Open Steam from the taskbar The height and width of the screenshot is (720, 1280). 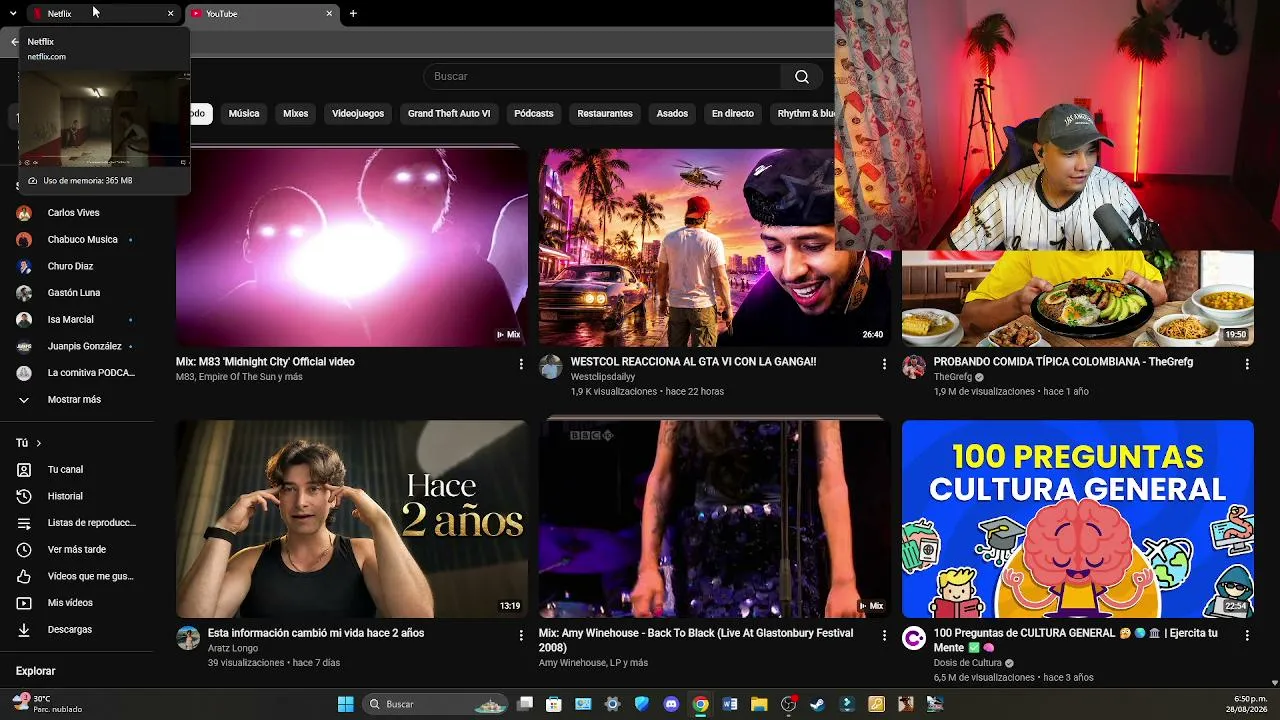coord(817,704)
